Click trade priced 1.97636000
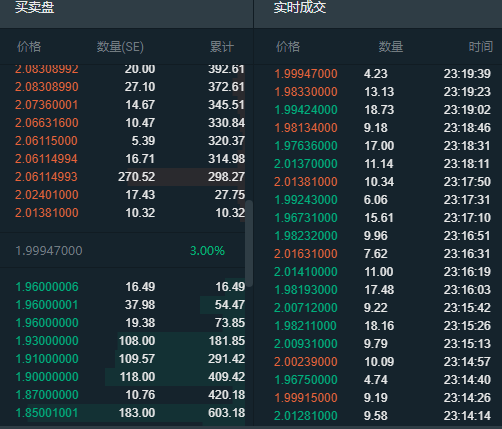Image resolution: width=502 pixels, height=429 pixels. (378, 146)
